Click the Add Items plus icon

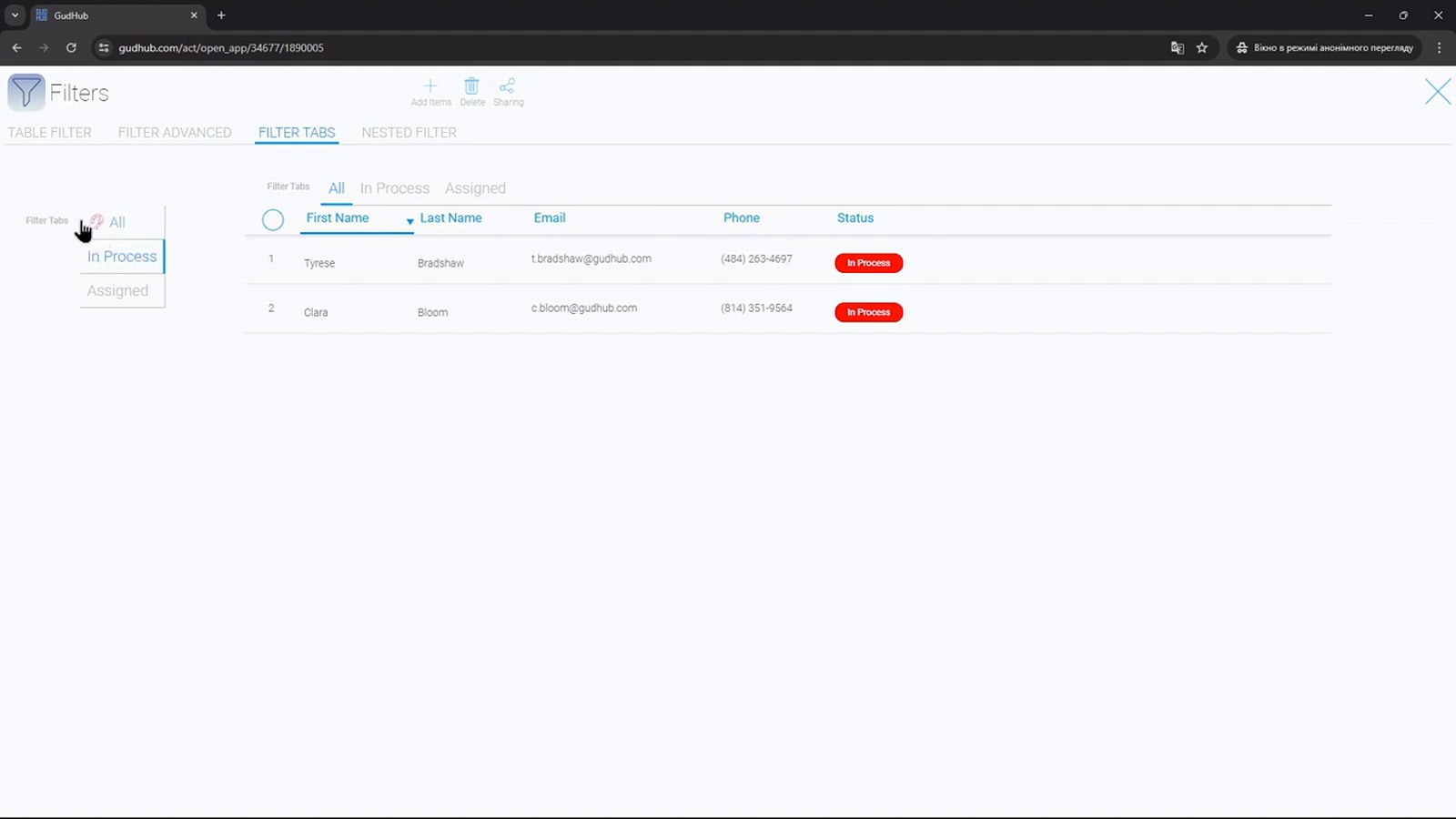point(430,86)
